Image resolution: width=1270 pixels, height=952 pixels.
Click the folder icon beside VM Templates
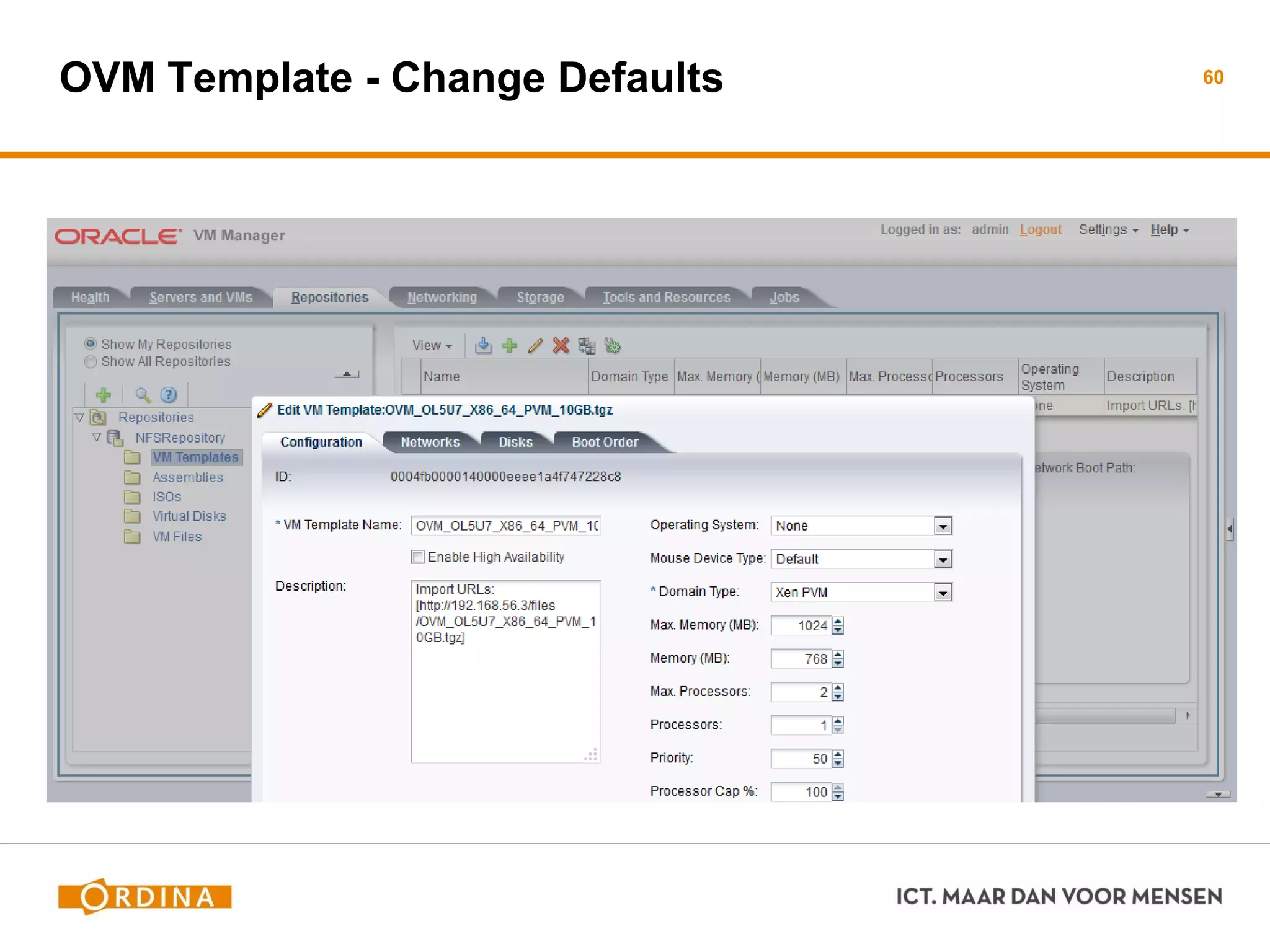(132, 457)
